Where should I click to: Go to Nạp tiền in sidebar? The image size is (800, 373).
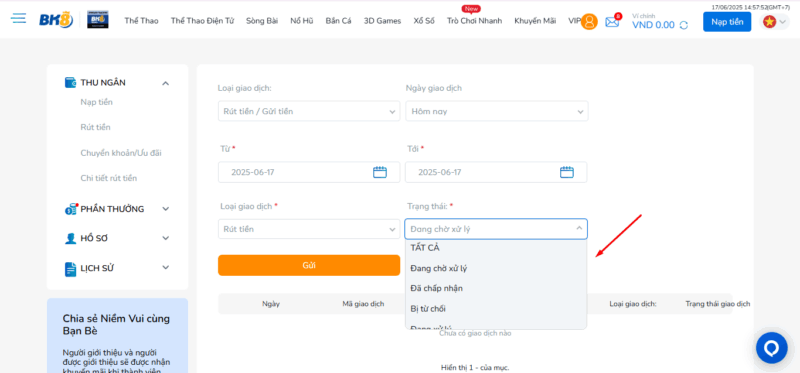(x=96, y=102)
